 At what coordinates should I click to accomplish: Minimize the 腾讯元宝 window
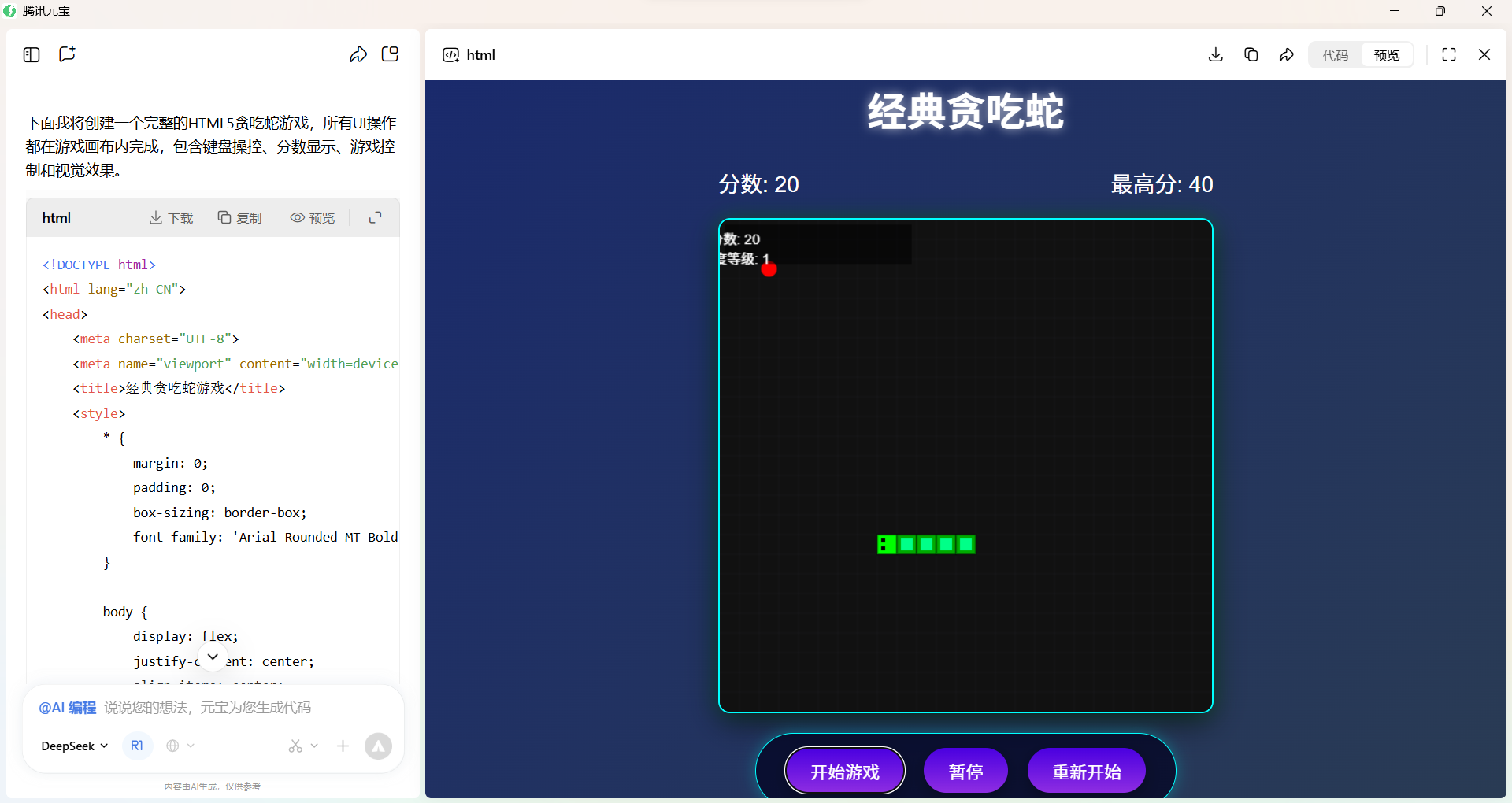(x=1395, y=11)
